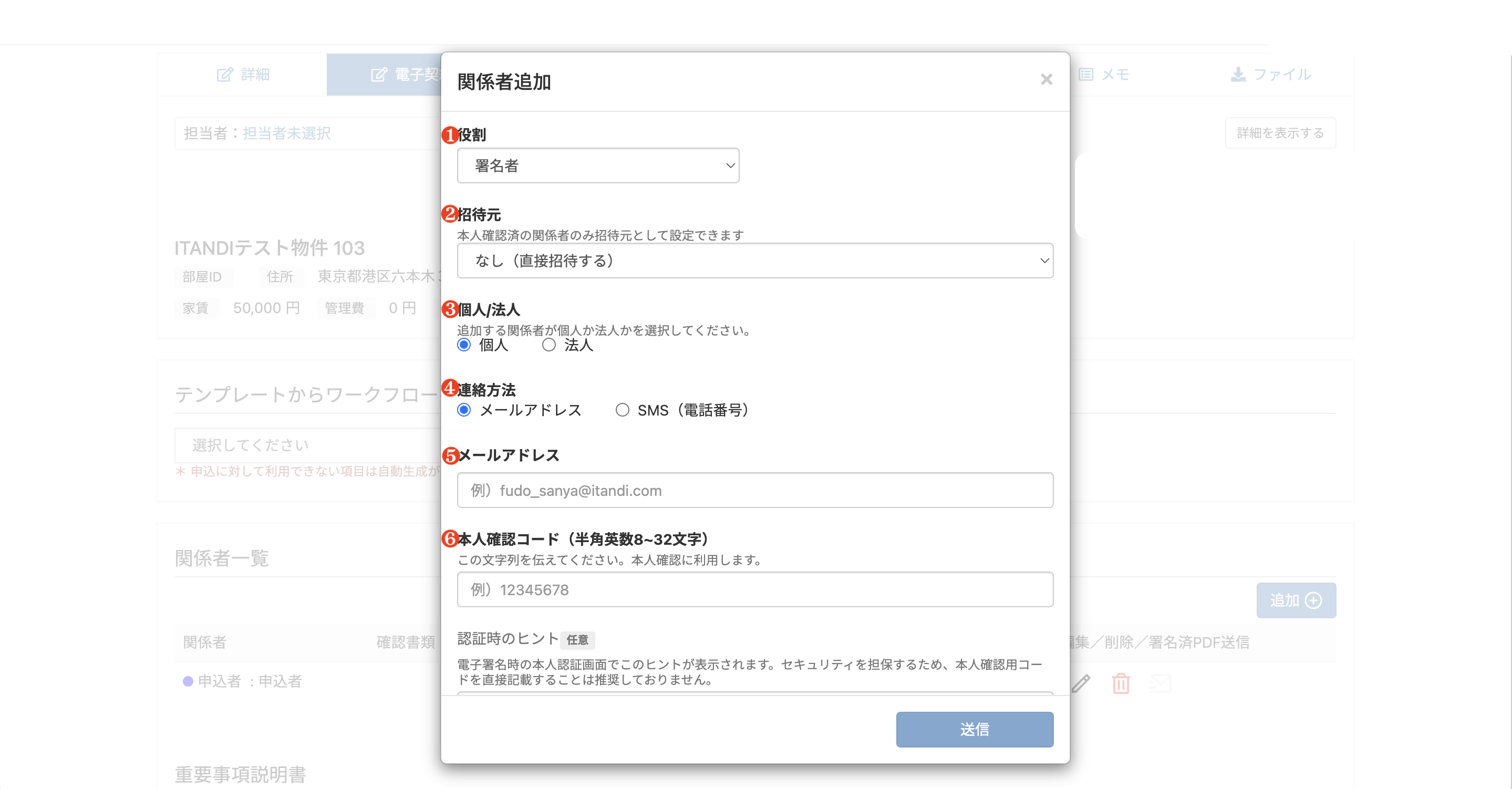Image resolution: width=1512 pixels, height=789 pixels.
Task: Click the ITANDIテスト物件 103 title
Action: coord(270,248)
